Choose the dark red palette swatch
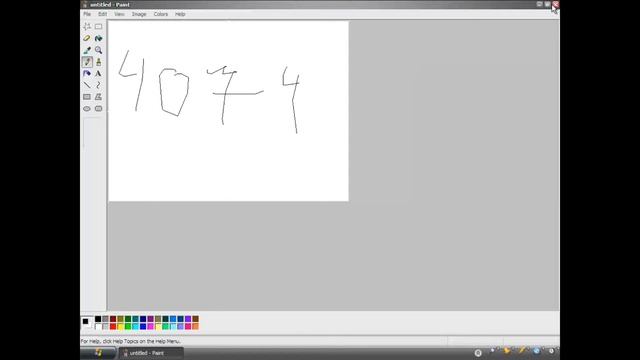The height and width of the screenshot is (360, 640). click(113, 319)
